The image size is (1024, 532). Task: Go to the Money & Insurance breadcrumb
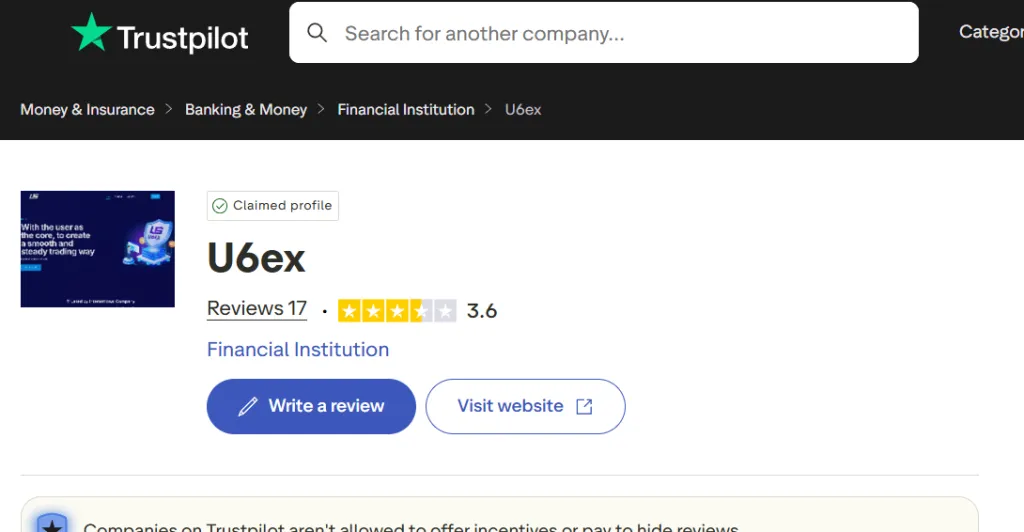88,109
